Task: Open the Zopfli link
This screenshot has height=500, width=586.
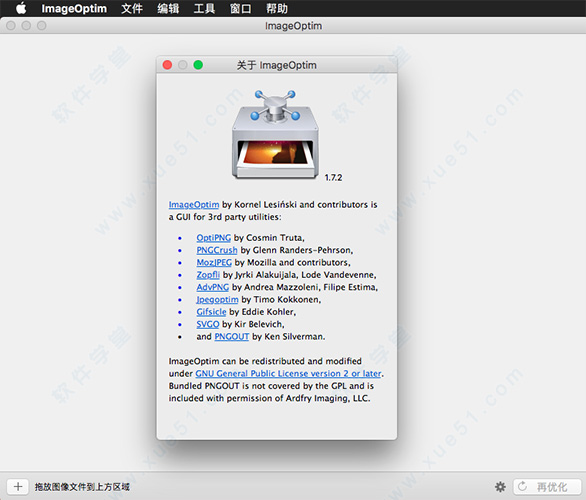Action: click(x=208, y=275)
